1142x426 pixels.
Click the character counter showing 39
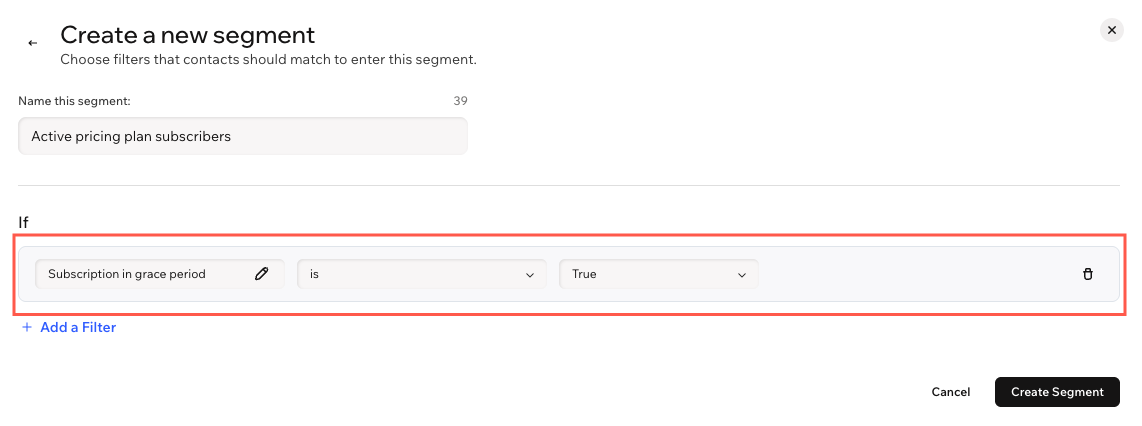click(x=460, y=101)
